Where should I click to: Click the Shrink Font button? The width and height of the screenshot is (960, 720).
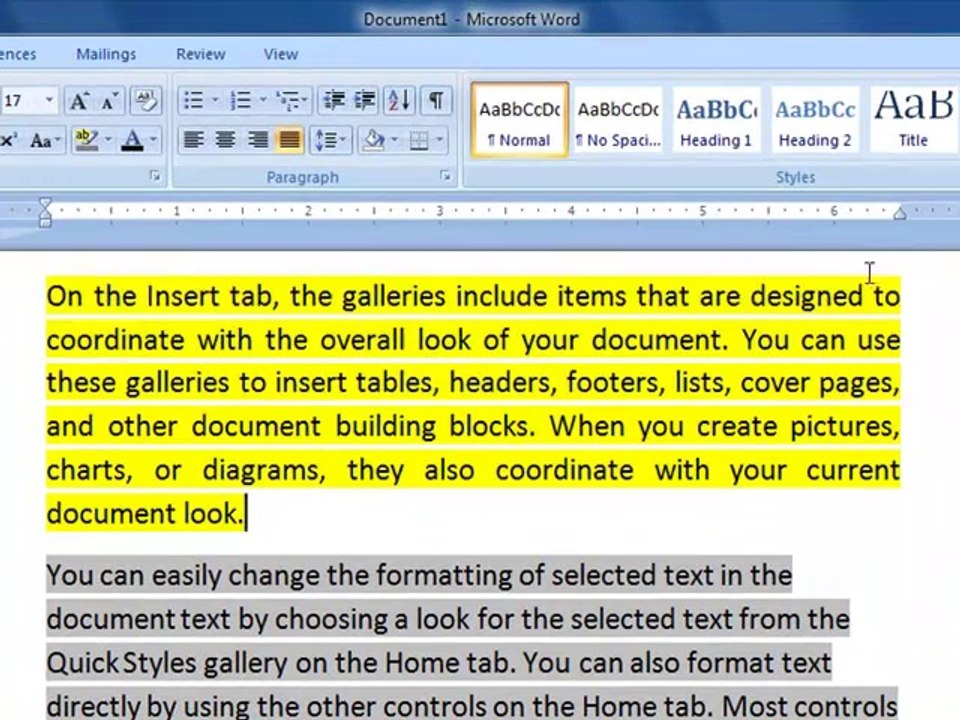tap(109, 100)
